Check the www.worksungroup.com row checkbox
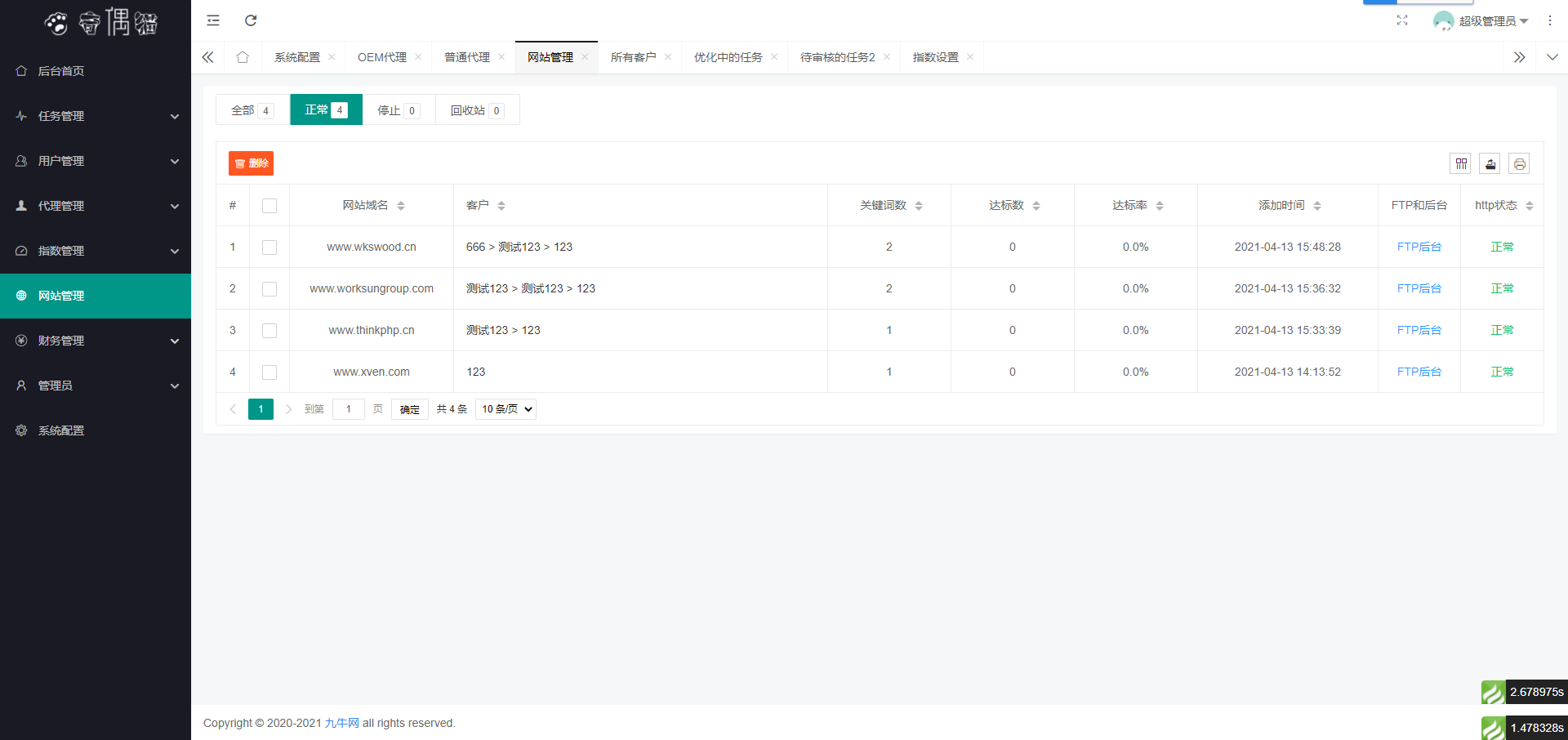1568x740 pixels. point(269,289)
